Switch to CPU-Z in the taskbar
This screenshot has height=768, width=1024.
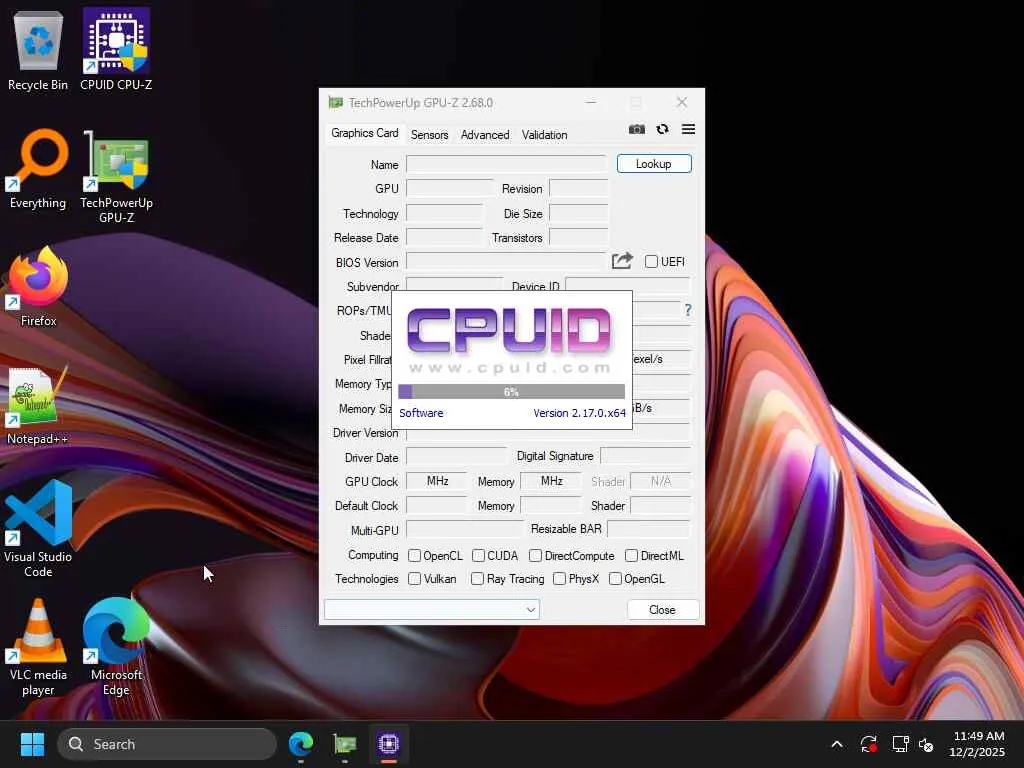pos(389,744)
